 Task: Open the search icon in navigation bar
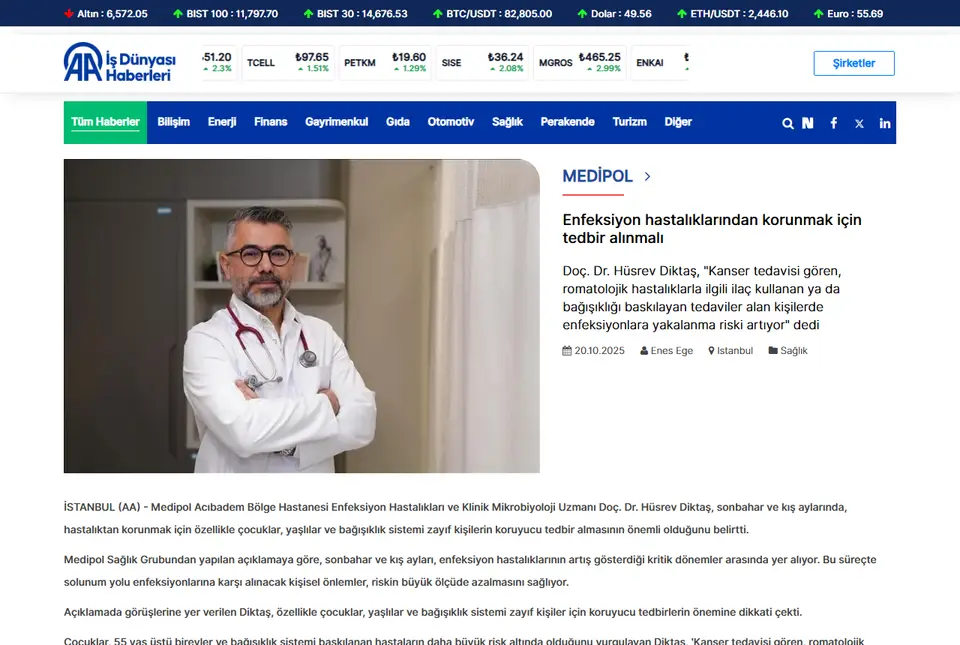(787, 124)
